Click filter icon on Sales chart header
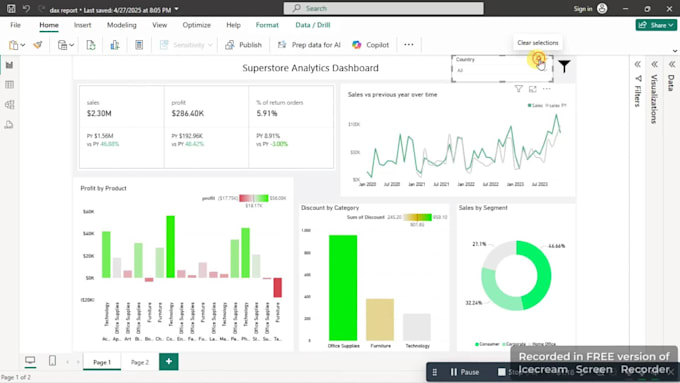 click(518, 89)
